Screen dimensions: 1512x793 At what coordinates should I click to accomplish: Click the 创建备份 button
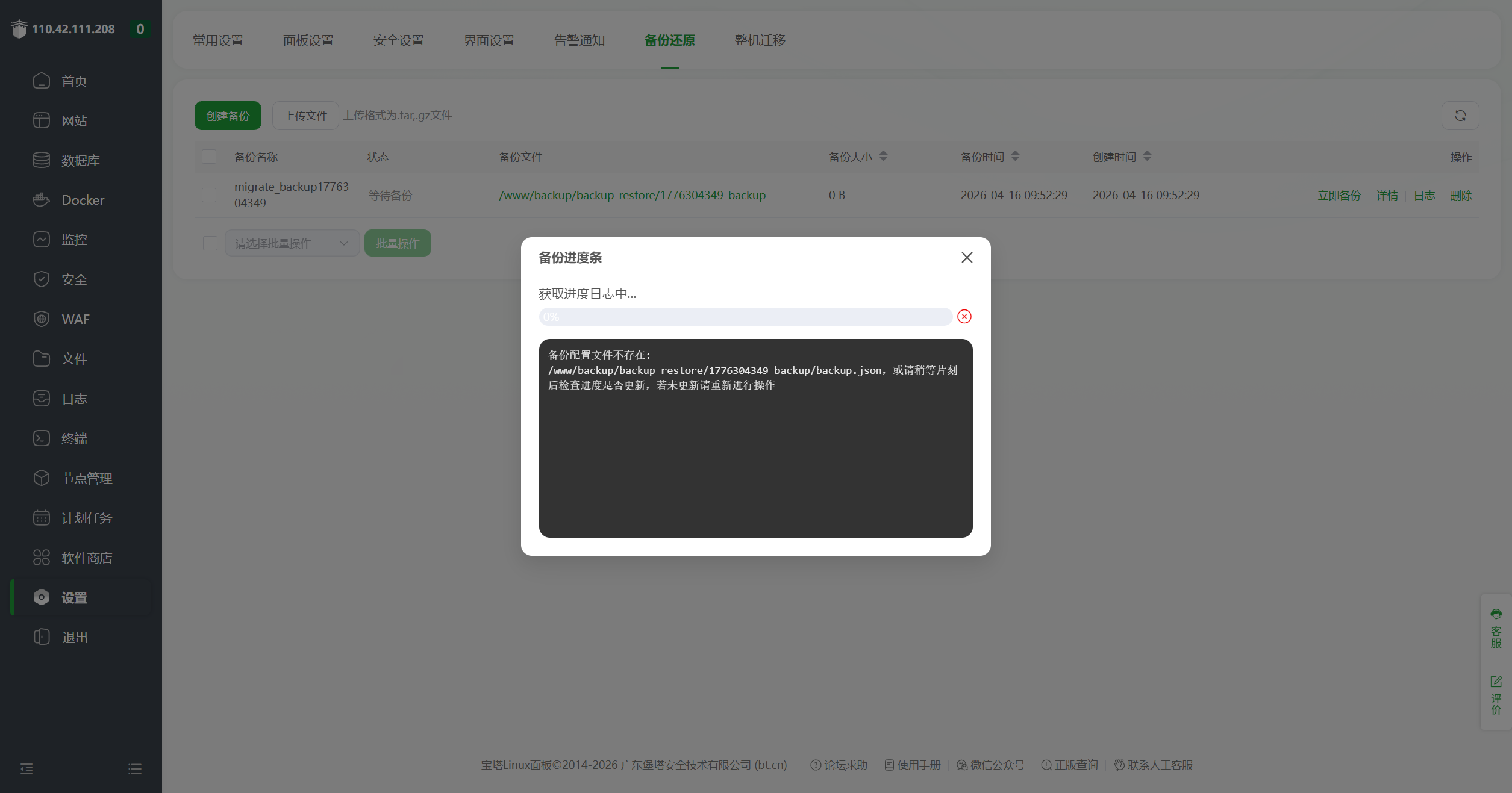[x=228, y=115]
